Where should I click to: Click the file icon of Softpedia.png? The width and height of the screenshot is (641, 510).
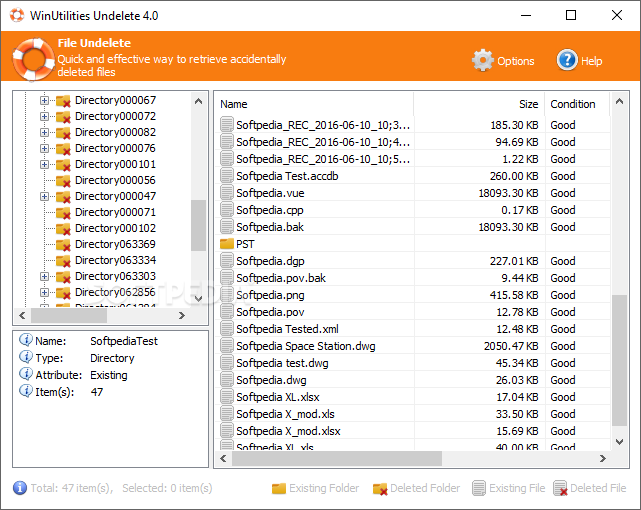point(226,295)
